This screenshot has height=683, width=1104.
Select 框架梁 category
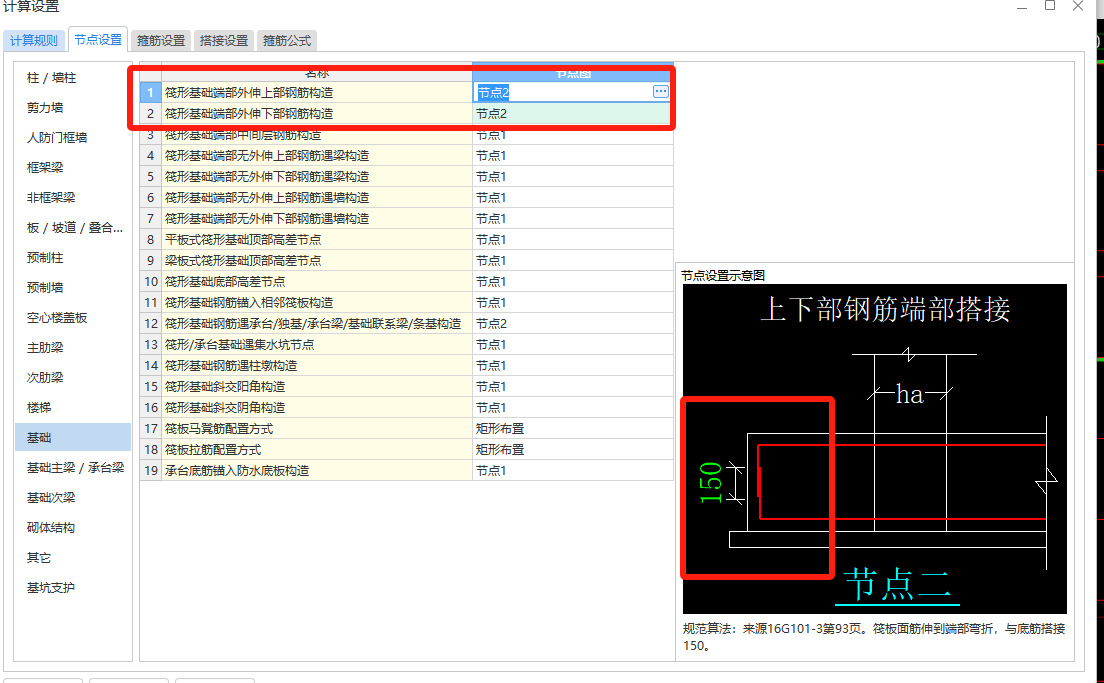45,168
